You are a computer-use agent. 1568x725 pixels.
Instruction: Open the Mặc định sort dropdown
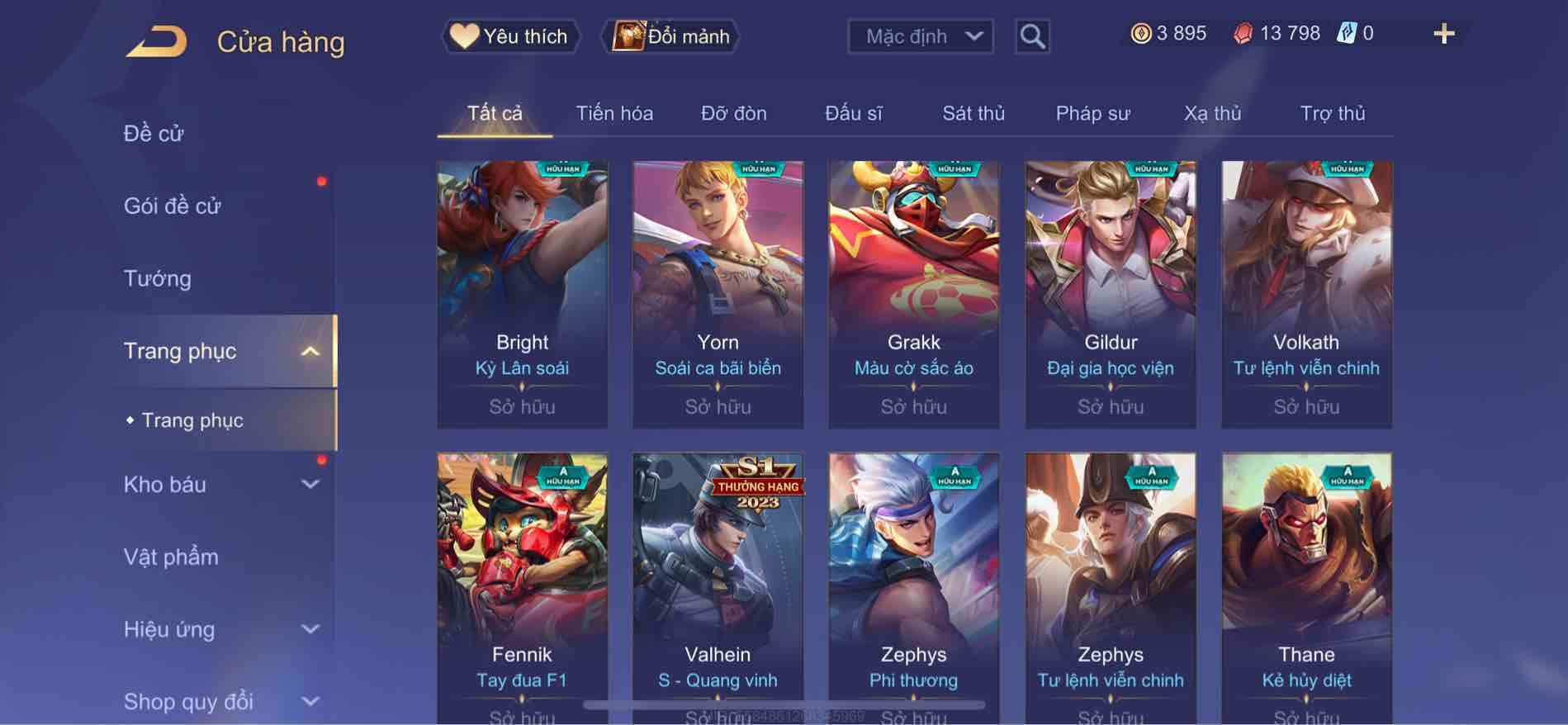[921, 36]
